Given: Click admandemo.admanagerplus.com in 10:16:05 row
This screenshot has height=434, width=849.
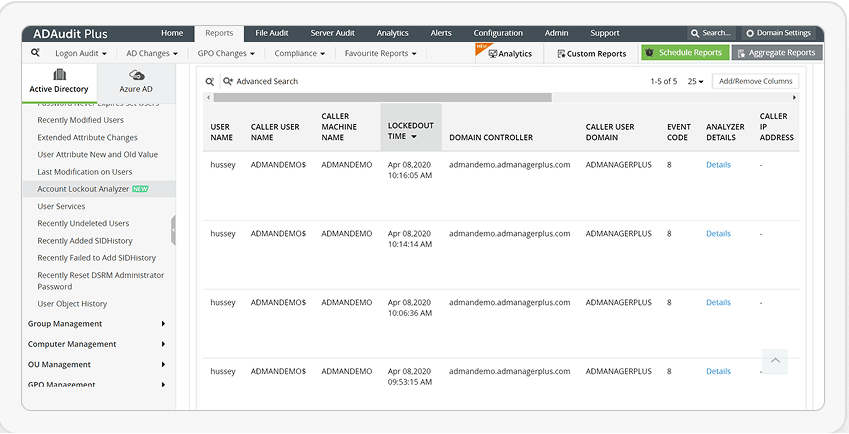Looking at the screenshot, I should pyautogui.click(x=509, y=165).
